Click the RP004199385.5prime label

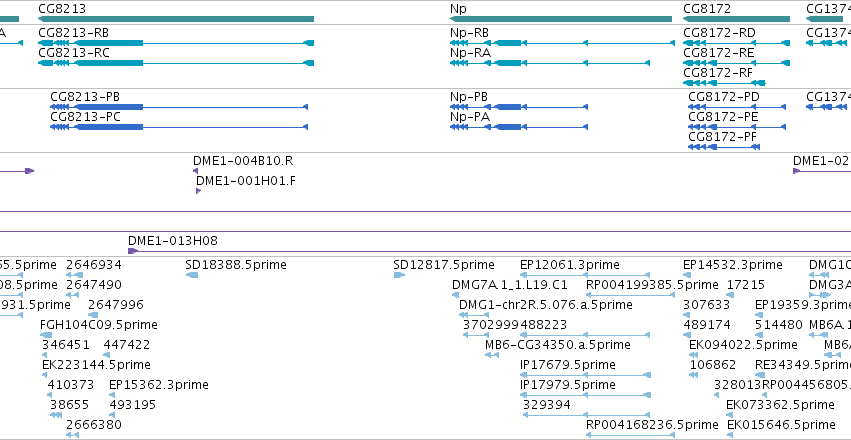pyautogui.click(x=652, y=285)
